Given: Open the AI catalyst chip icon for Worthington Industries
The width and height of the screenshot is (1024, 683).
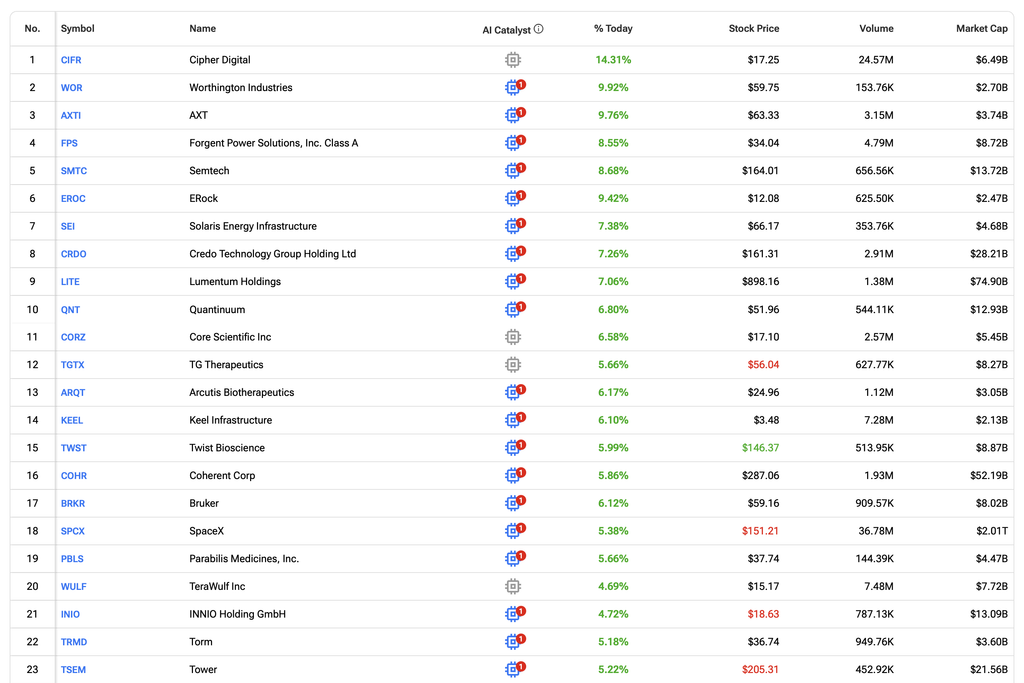Looking at the screenshot, I should click(x=515, y=87).
